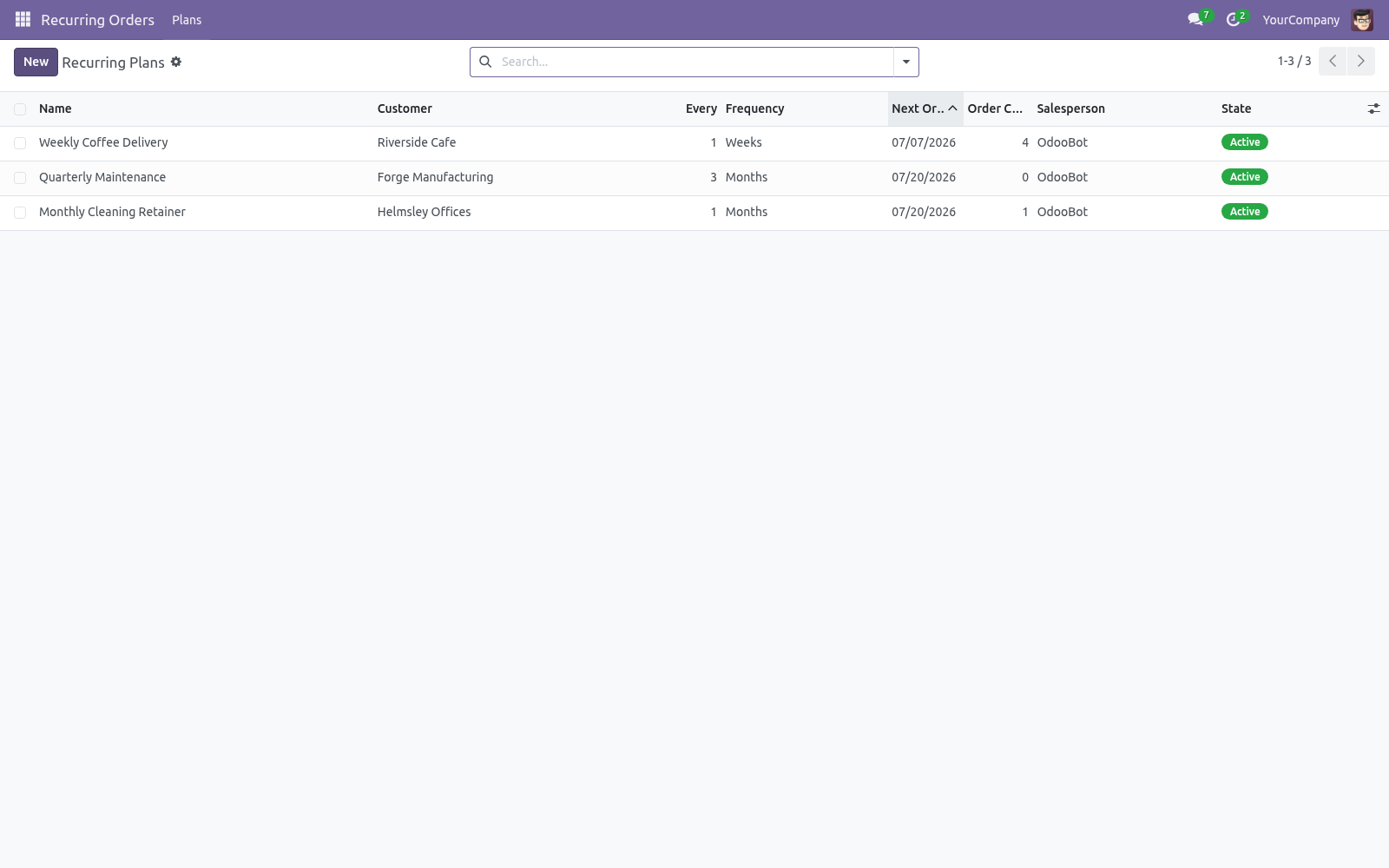Open the apps grid home menu

point(23,19)
